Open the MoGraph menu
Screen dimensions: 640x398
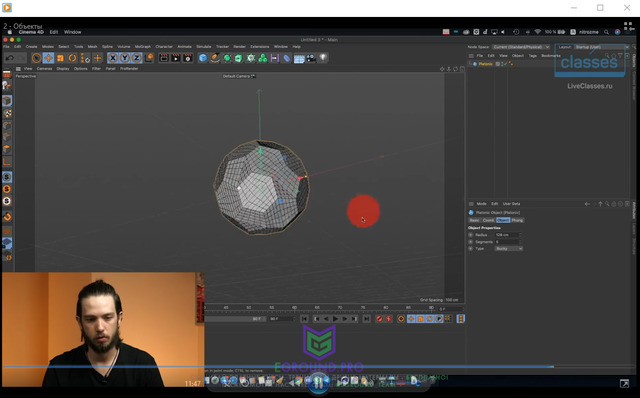(143, 47)
